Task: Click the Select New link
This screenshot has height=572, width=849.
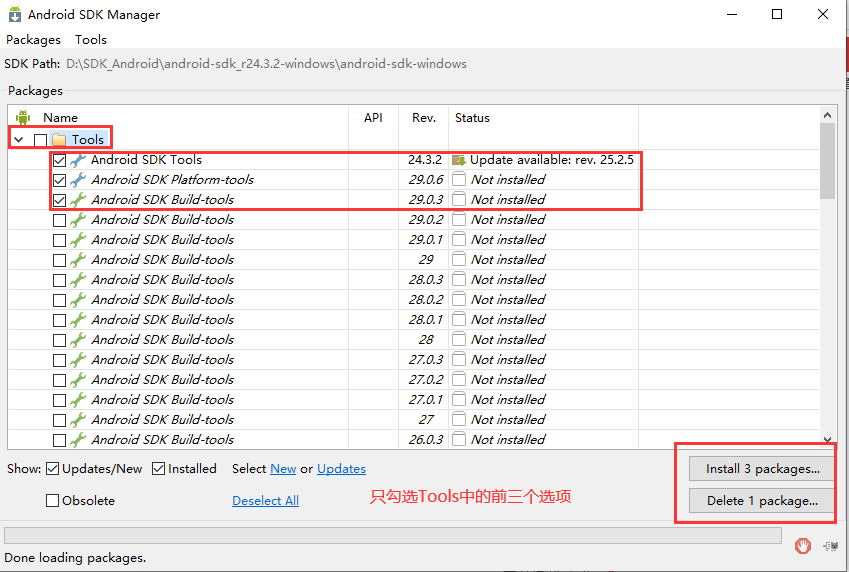Action: click(283, 469)
